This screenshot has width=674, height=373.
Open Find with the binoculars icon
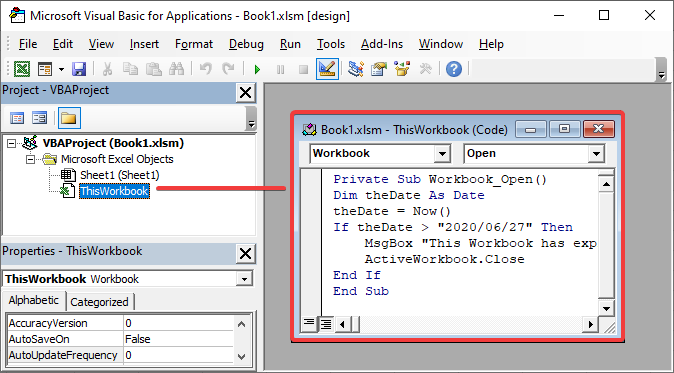coord(176,69)
